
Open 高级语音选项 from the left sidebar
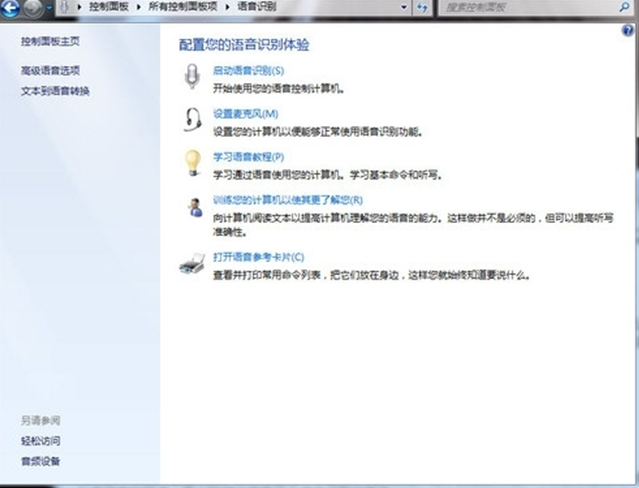pos(50,70)
